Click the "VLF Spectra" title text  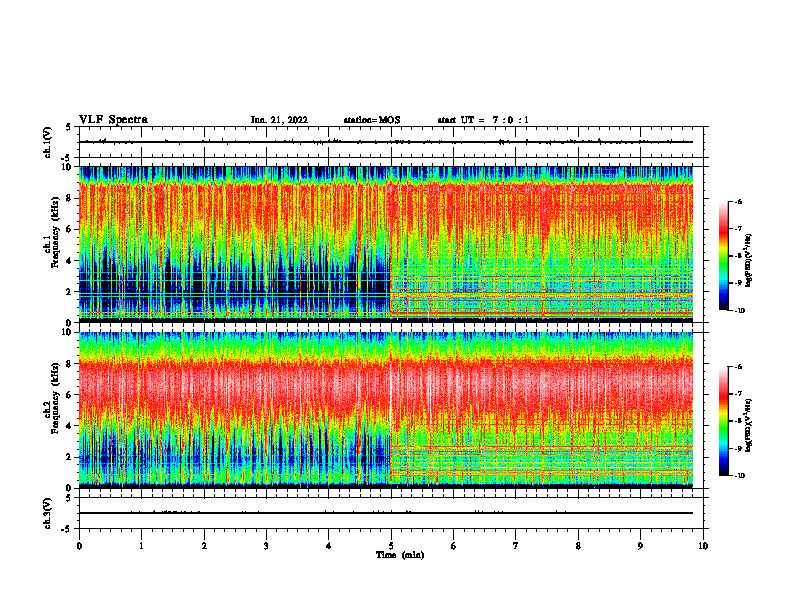113,120
